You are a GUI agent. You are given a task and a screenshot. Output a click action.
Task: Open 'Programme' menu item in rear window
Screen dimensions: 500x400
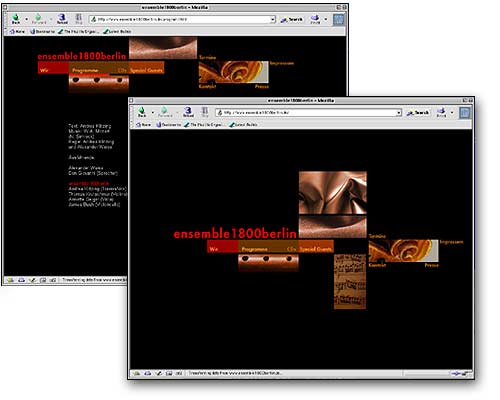[85, 70]
